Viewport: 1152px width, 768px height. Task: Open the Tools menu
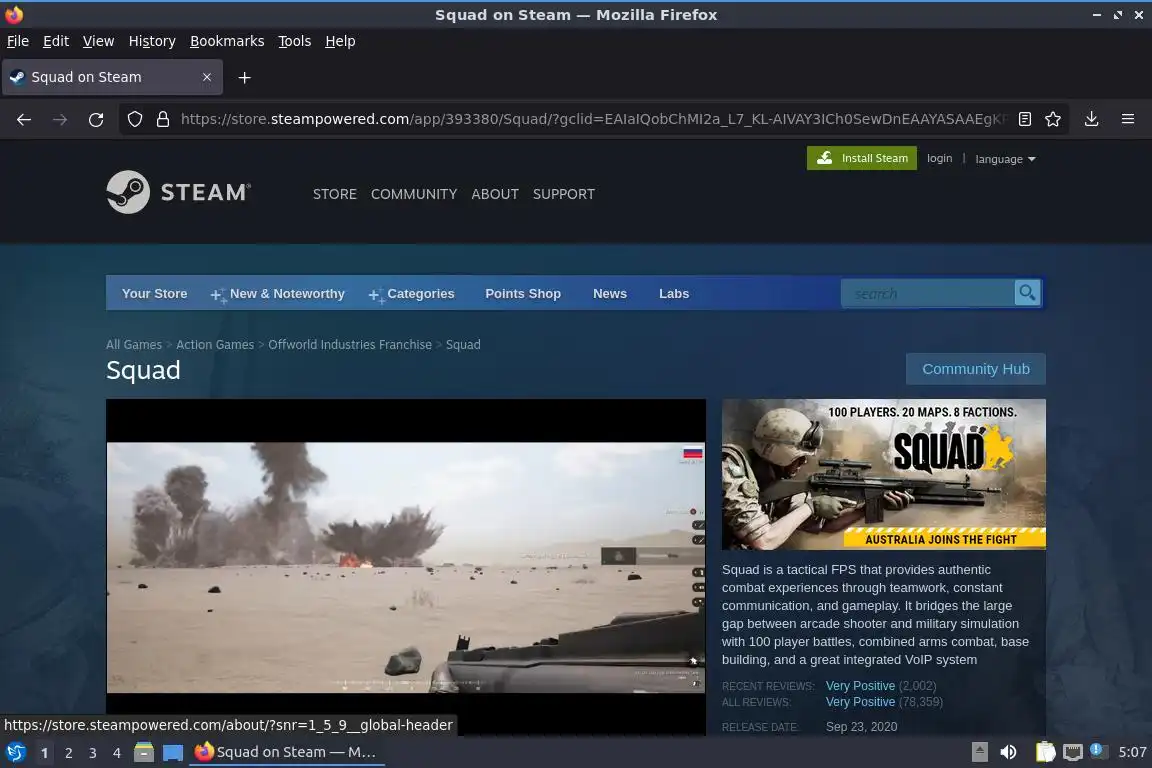295,41
